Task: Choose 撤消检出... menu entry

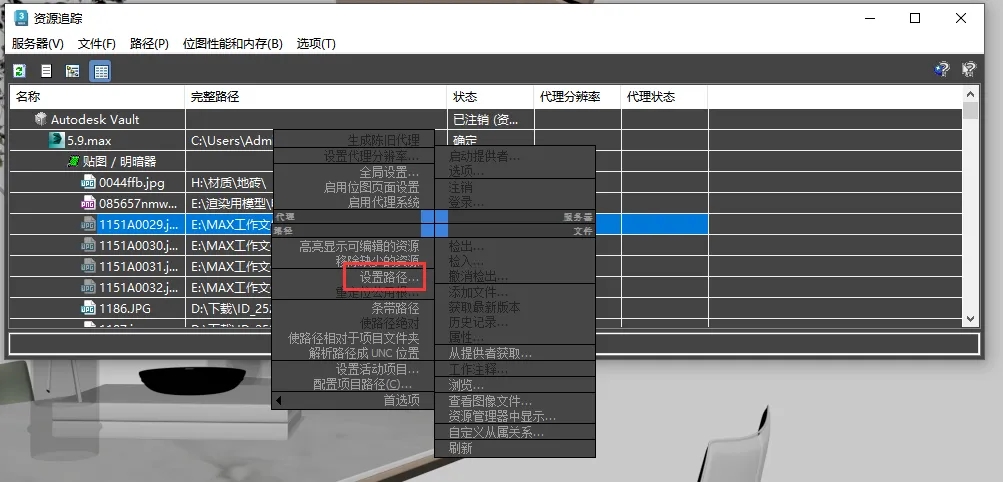Action: (478, 276)
